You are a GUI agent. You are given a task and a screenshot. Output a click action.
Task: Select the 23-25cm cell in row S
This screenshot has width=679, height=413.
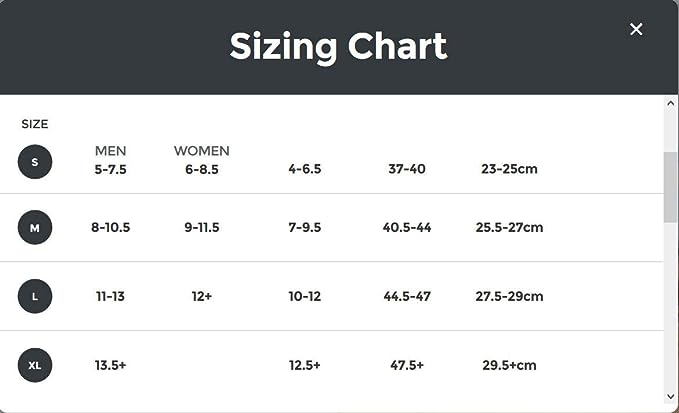pyautogui.click(x=509, y=169)
